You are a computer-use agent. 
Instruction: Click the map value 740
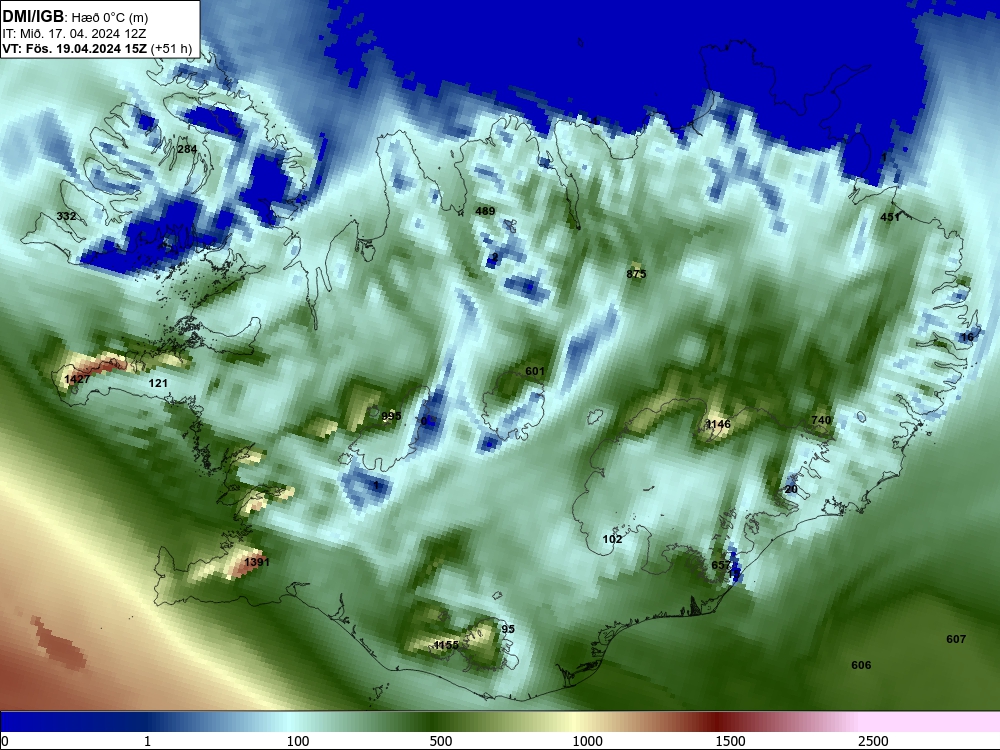coord(821,420)
